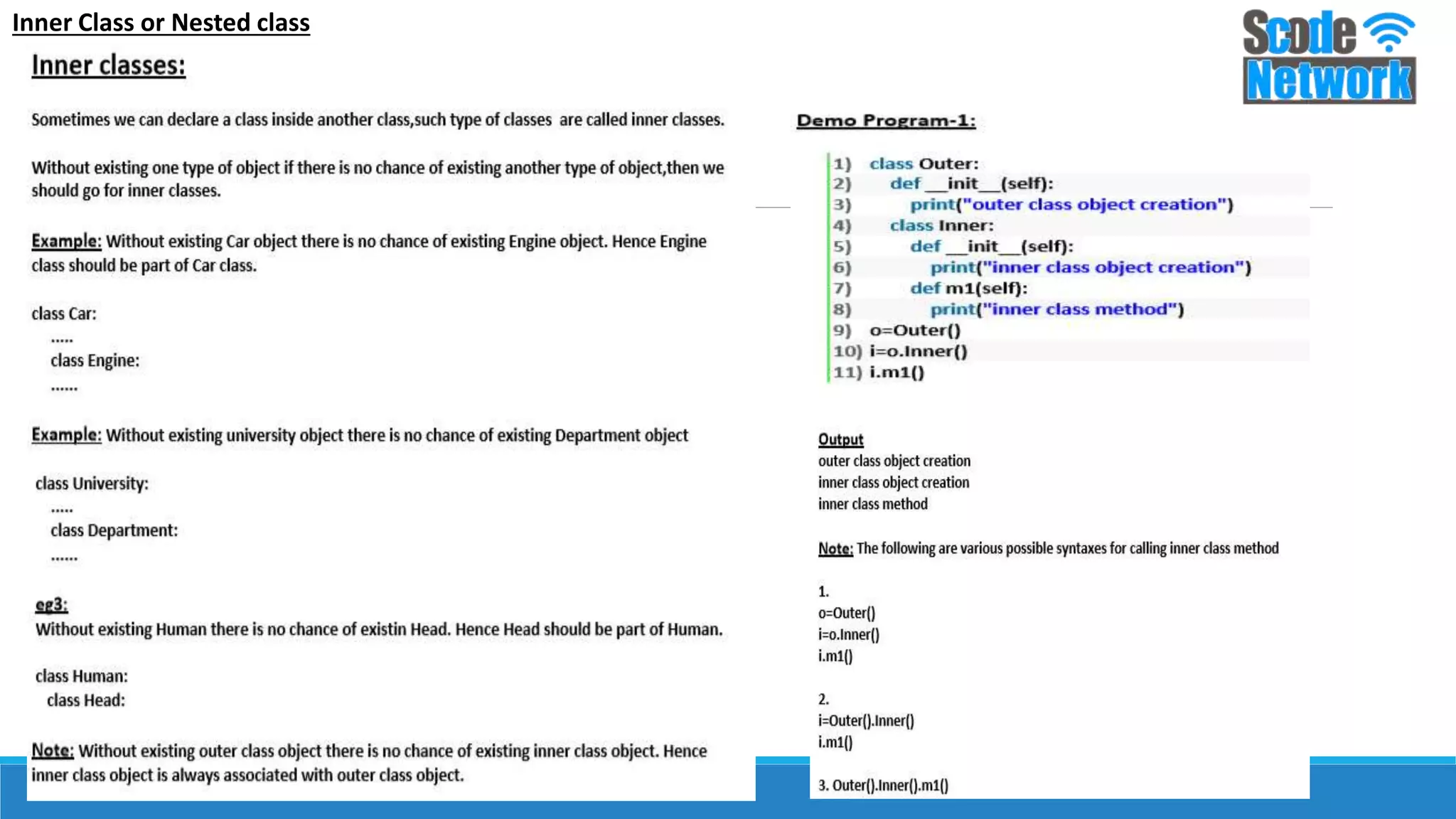Image resolution: width=1456 pixels, height=819 pixels.
Task: Click the Scode Network logo
Action: click(x=1329, y=57)
